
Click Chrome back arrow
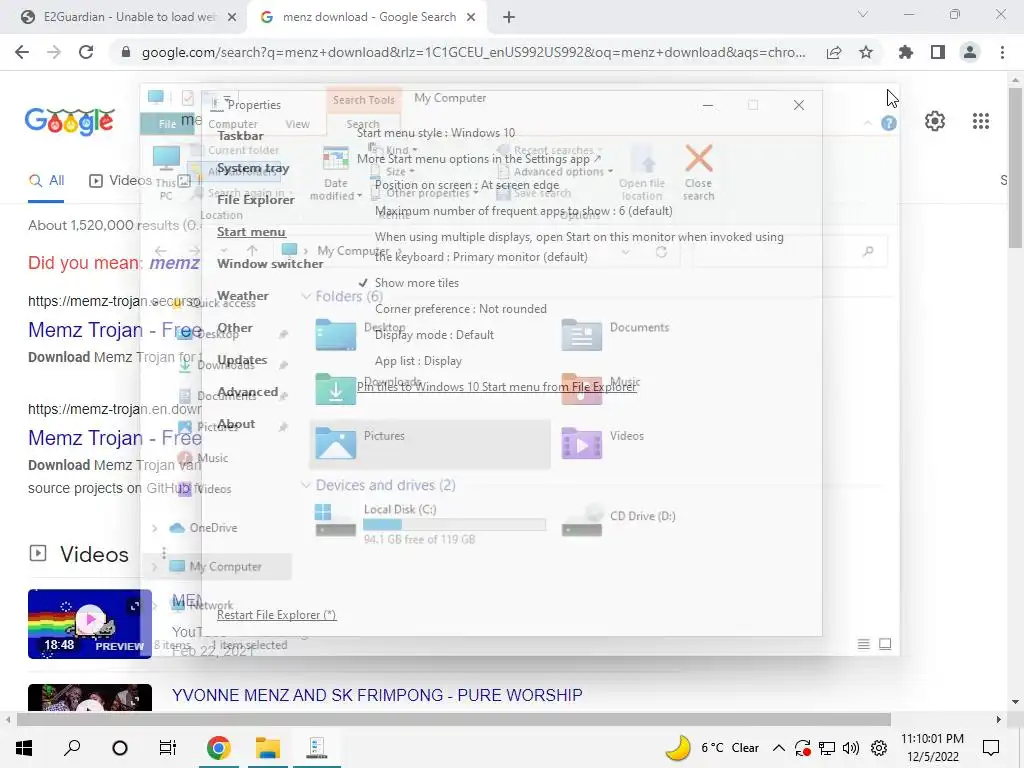coord(22,52)
